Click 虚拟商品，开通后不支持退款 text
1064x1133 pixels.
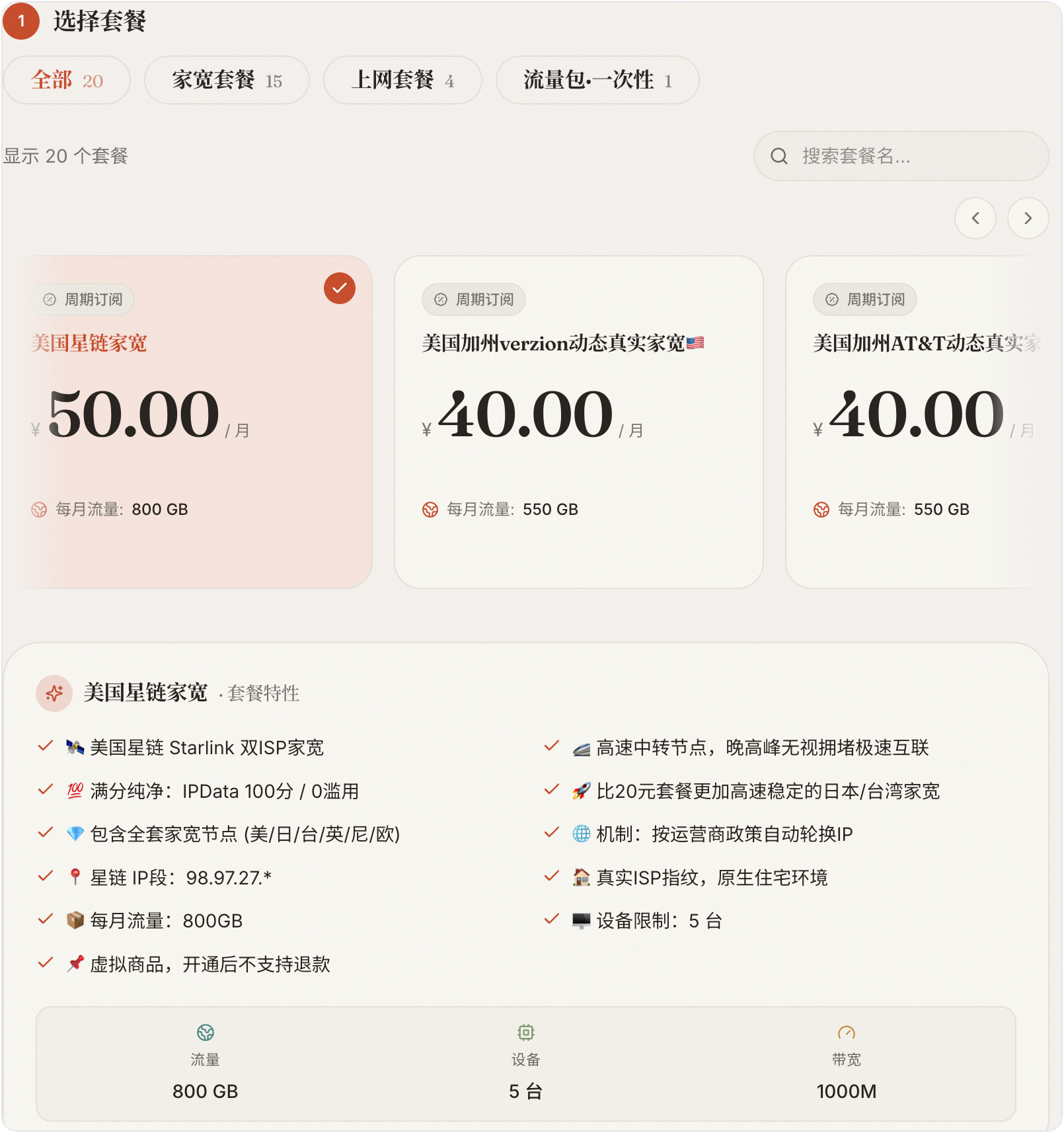click(210, 964)
